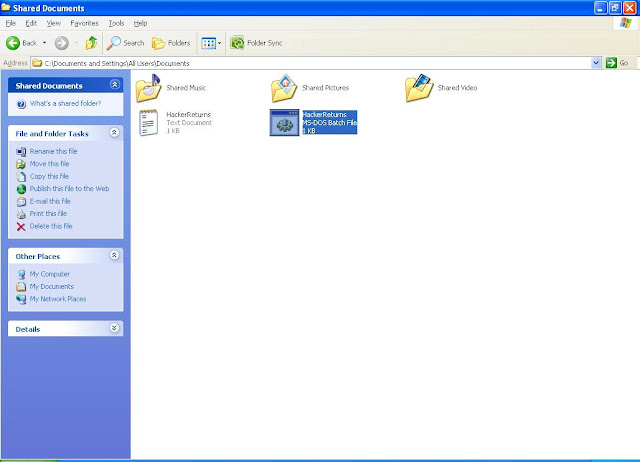The width and height of the screenshot is (640, 462).
Task: Collapse the Other Places panel
Action: click(115, 255)
